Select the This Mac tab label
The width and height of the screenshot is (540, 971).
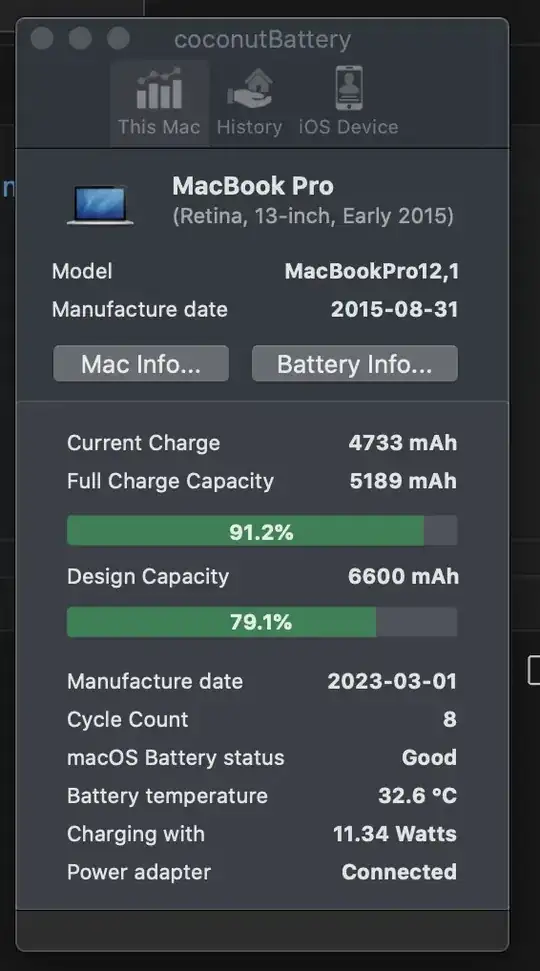point(159,127)
